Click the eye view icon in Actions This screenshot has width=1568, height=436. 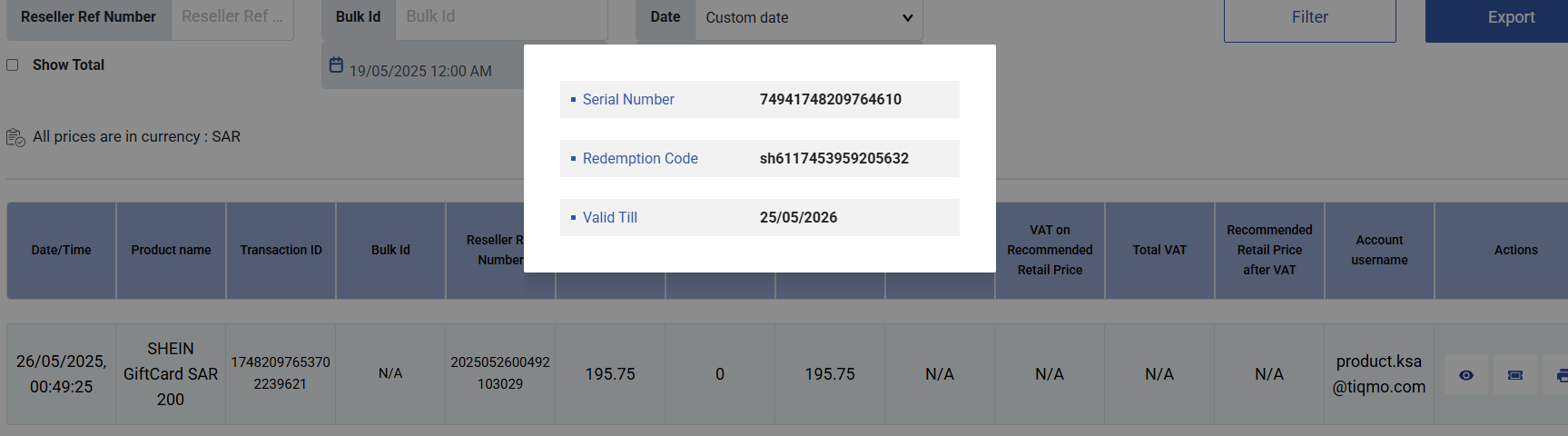pyautogui.click(x=1465, y=374)
